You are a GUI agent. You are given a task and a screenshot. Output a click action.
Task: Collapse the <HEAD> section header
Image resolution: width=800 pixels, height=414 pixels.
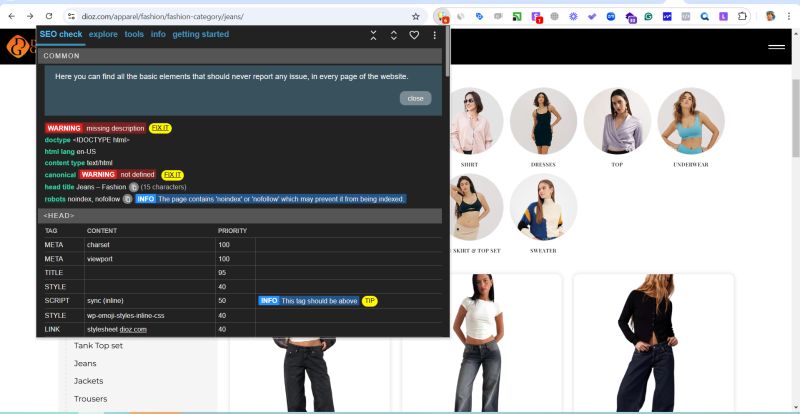pos(240,215)
